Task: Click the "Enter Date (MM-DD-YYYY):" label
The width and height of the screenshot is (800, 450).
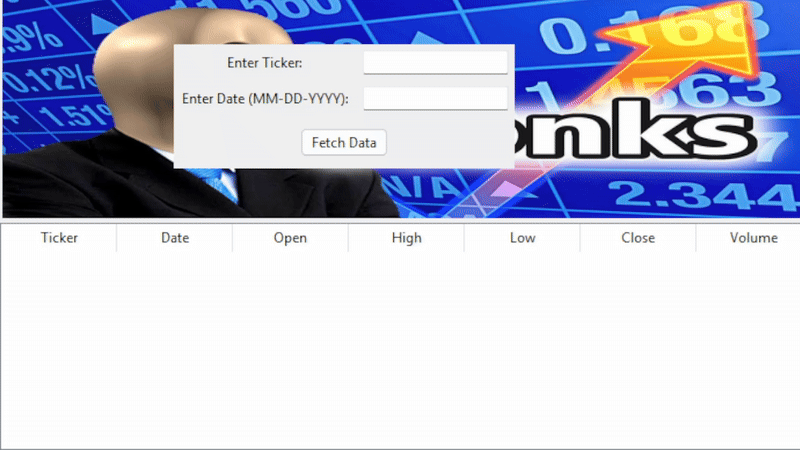Action: point(265,98)
